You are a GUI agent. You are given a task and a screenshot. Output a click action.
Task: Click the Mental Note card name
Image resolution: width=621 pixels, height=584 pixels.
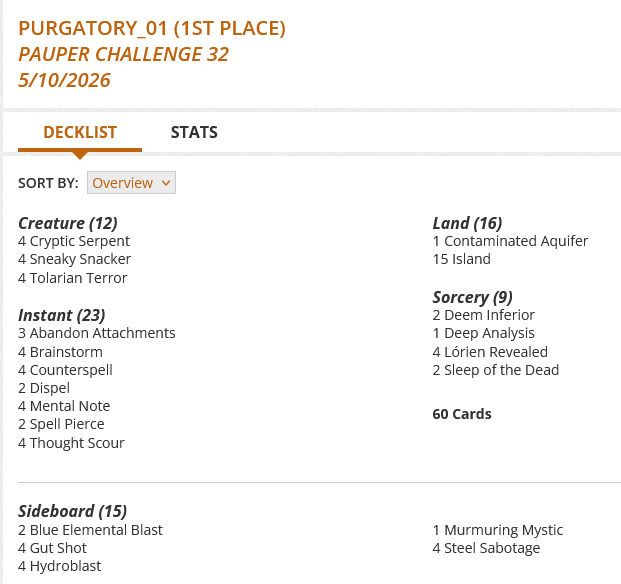click(x=70, y=406)
